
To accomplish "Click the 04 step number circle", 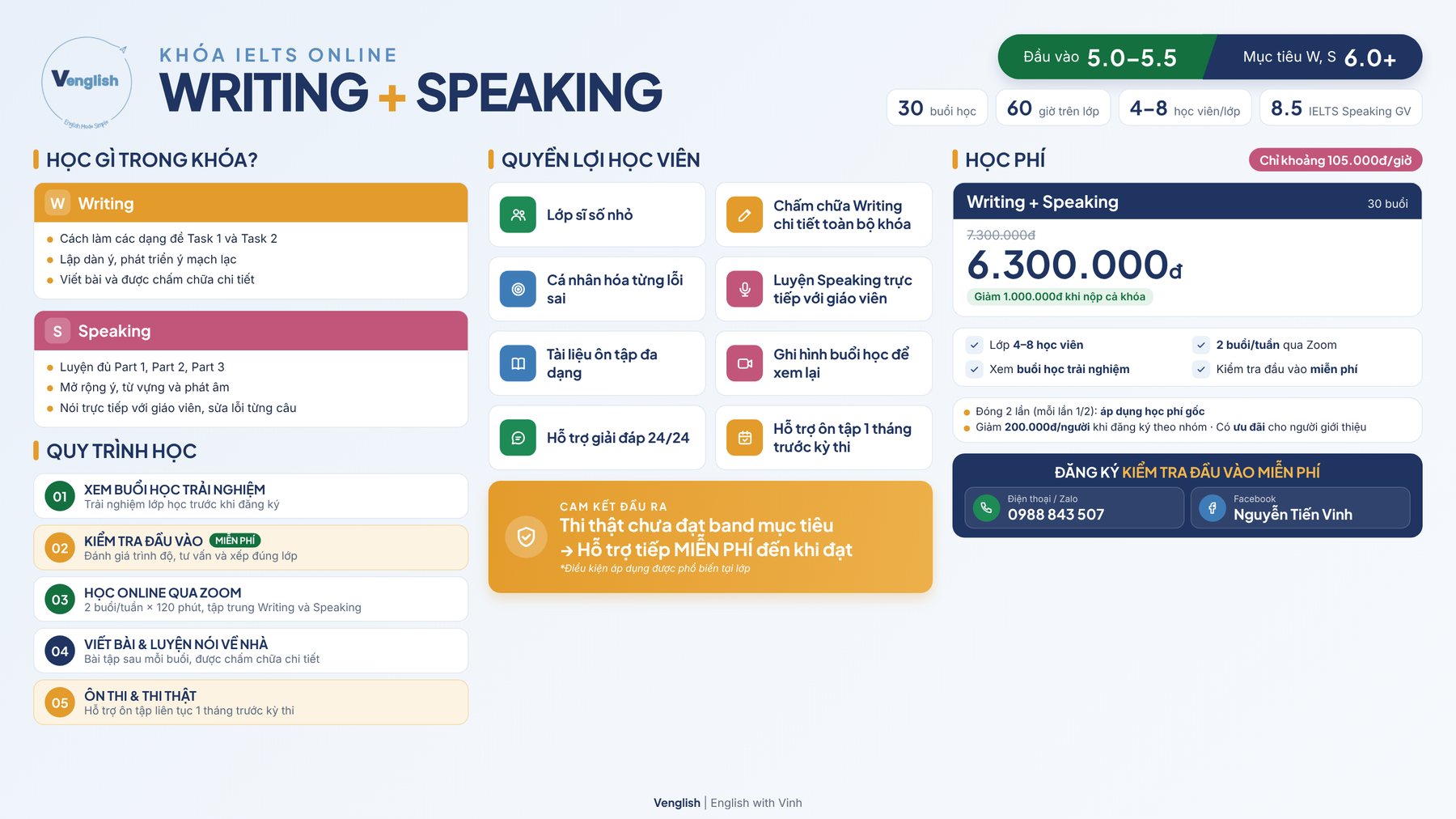I will (x=60, y=651).
